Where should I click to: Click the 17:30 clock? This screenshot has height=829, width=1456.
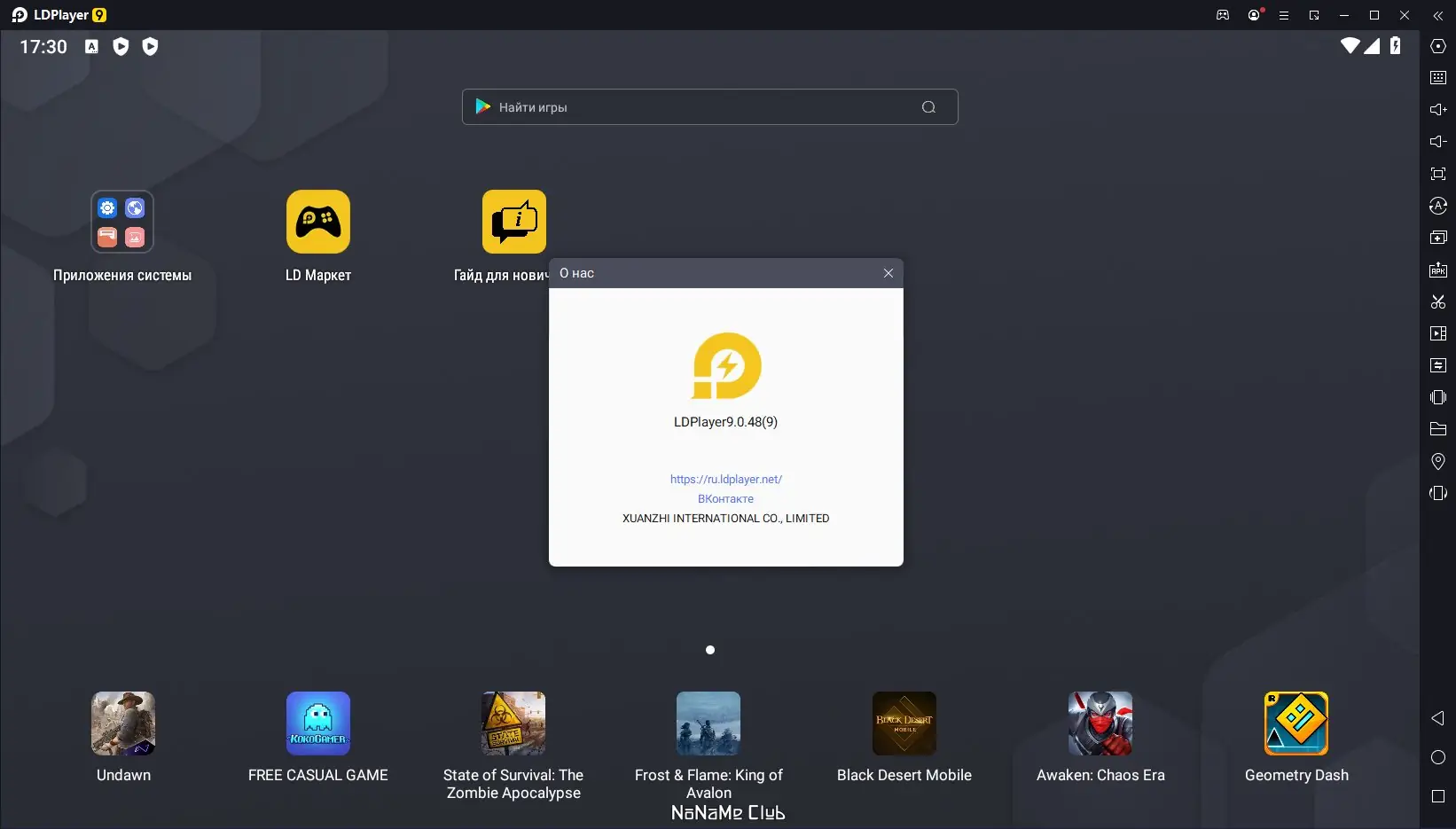43,47
